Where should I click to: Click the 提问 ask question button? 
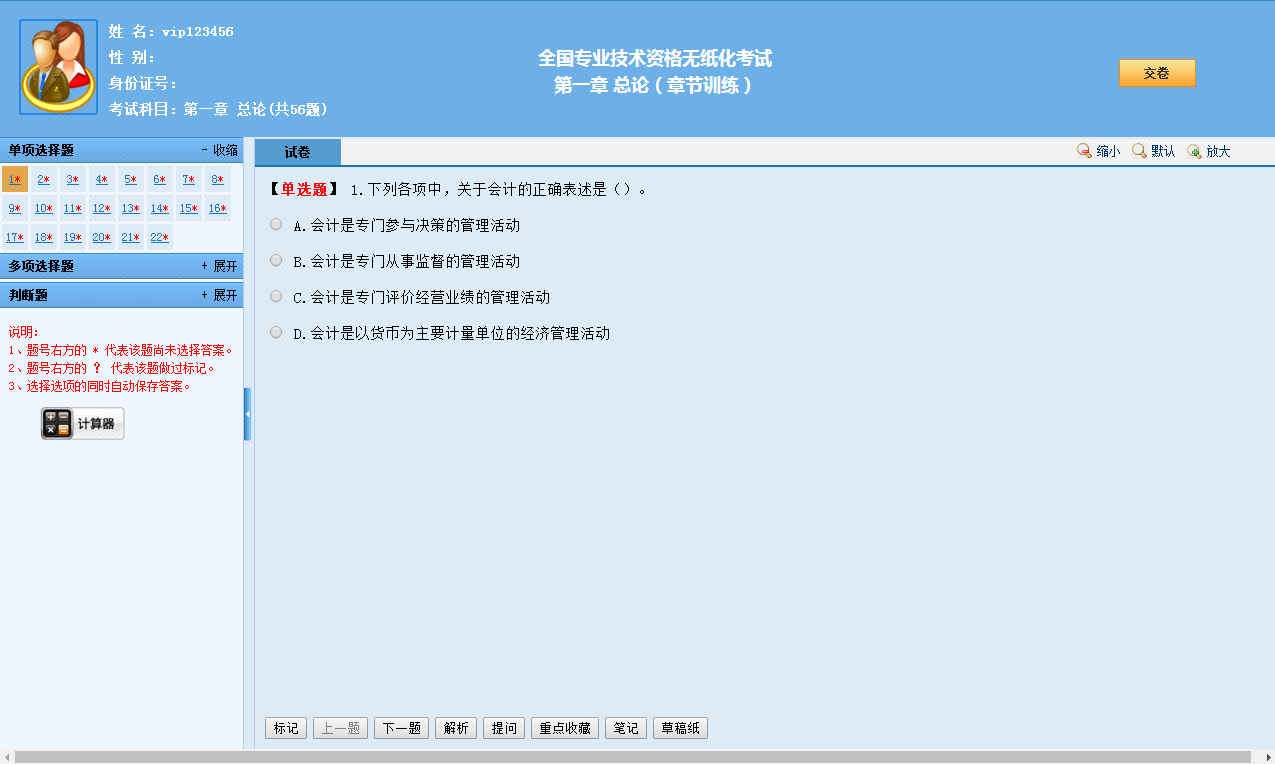click(504, 728)
